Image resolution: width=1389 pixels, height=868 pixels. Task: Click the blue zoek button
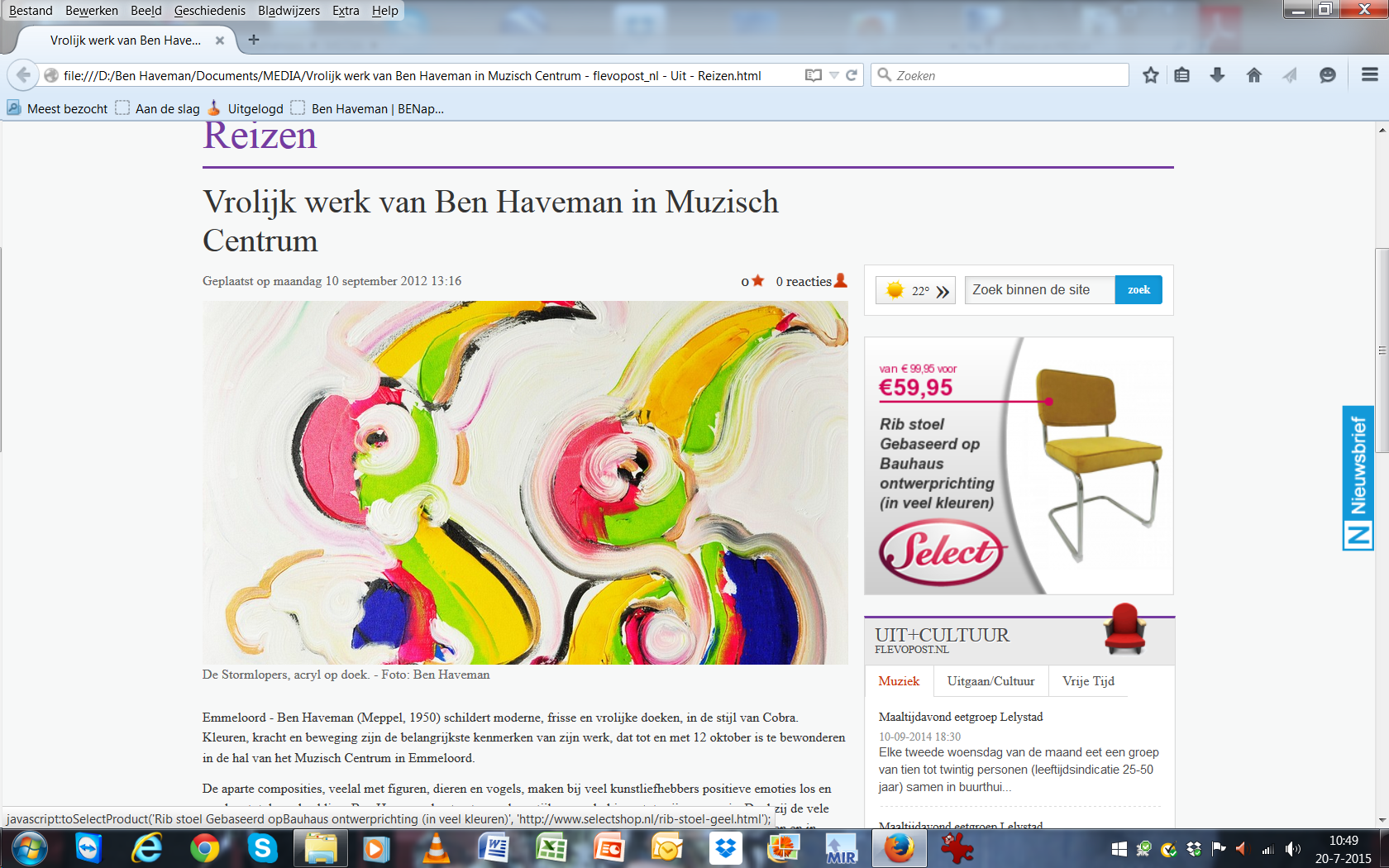coord(1138,289)
